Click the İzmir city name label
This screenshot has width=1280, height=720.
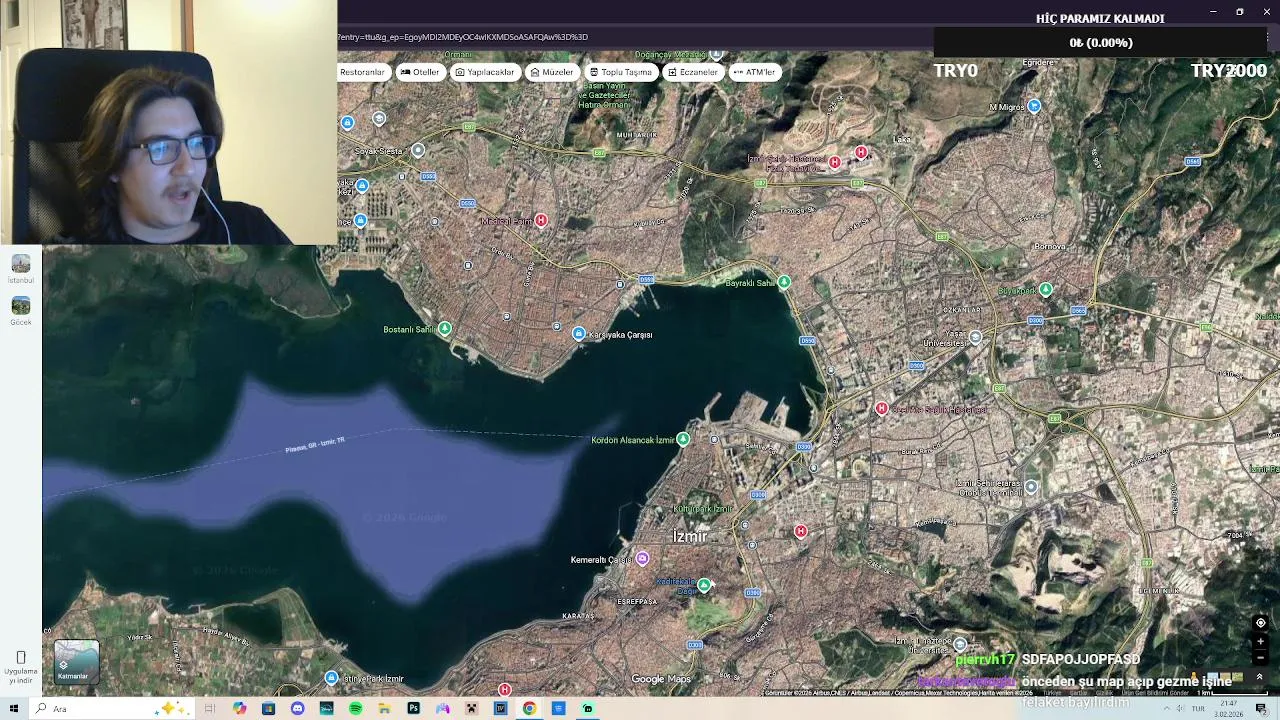pos(690,537)
